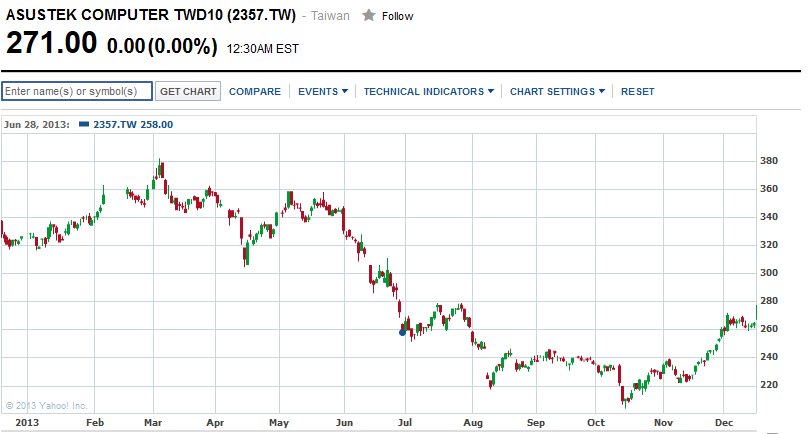Click the Feb label on time axis

tap(95, 423)
